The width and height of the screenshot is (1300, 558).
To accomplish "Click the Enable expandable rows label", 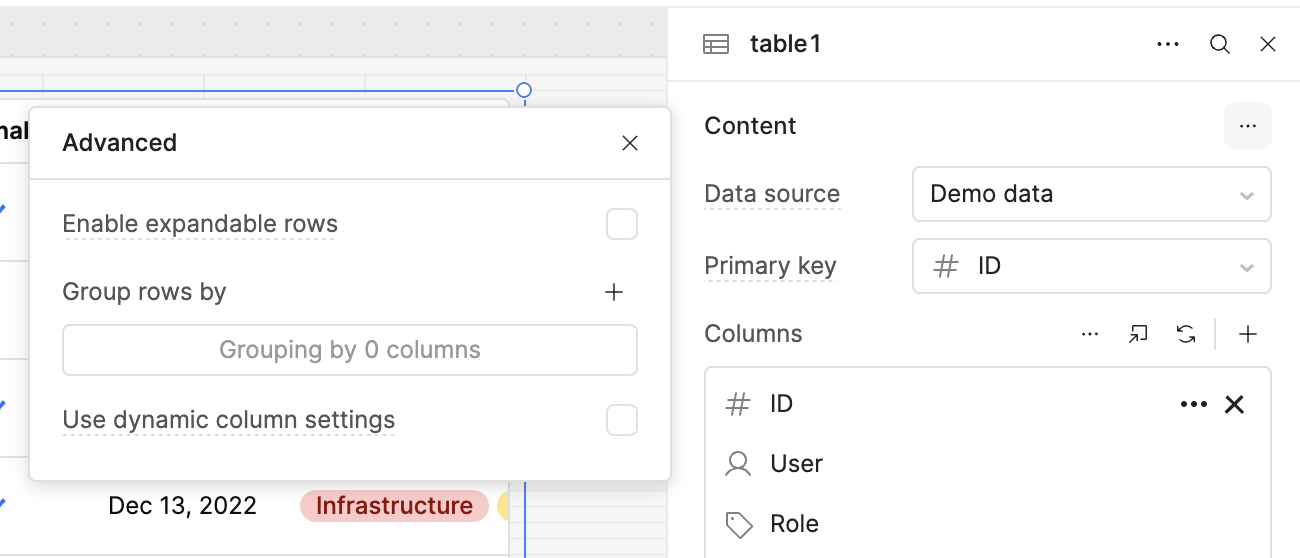I will click(200, 224).
